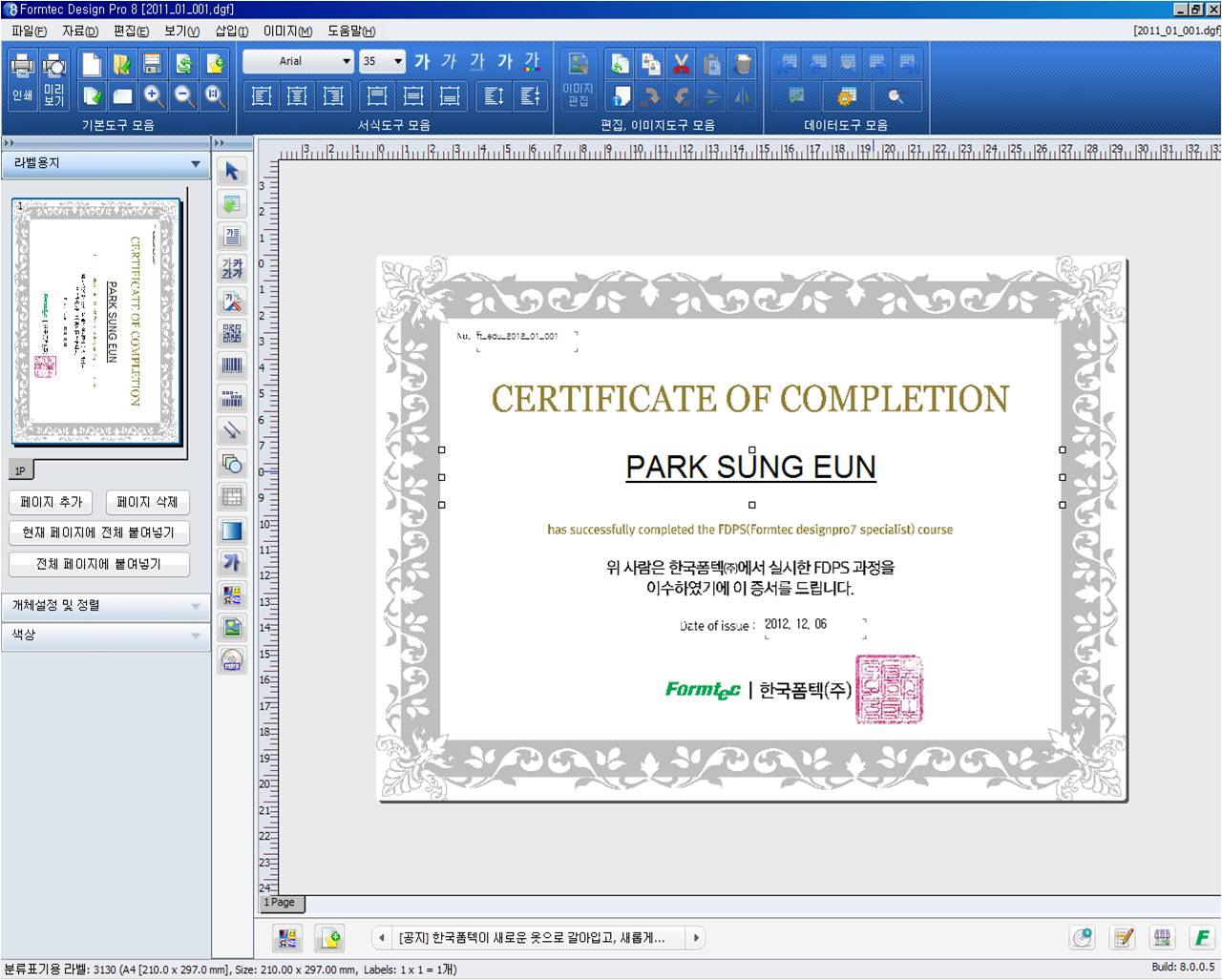Select the arrow pointer tool

tap(232, 172)
